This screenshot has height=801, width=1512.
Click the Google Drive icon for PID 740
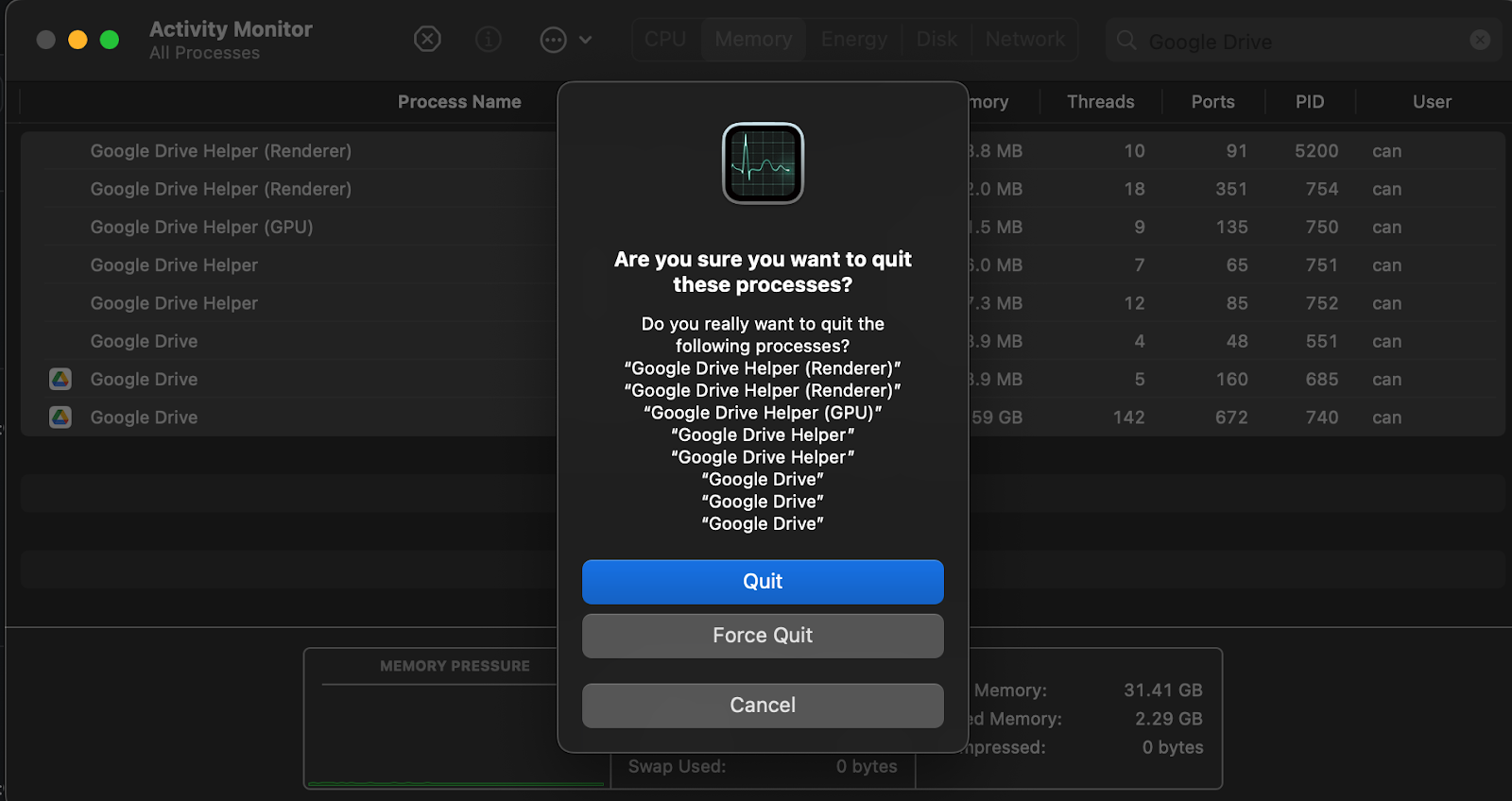point(60,417)
